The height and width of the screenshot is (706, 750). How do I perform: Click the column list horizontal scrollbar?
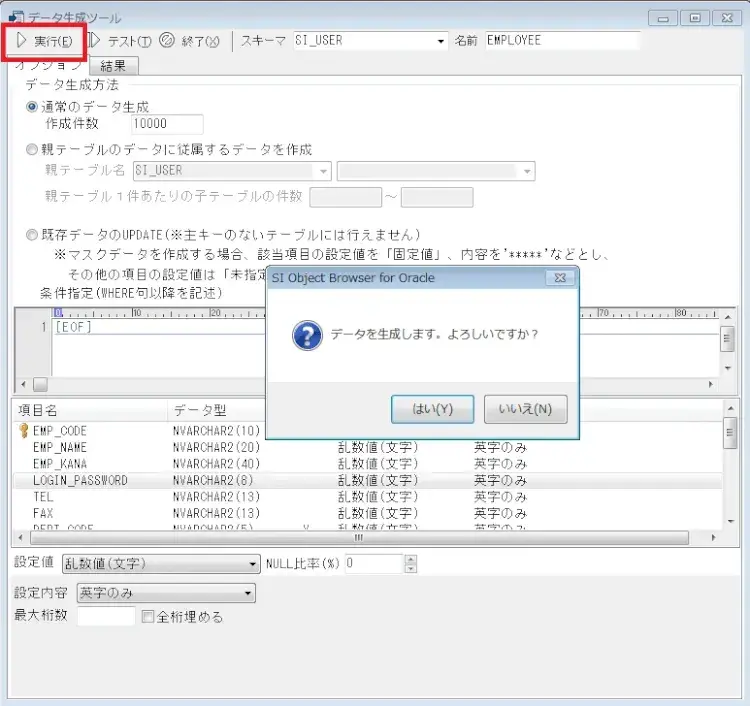tap(360, 537)
